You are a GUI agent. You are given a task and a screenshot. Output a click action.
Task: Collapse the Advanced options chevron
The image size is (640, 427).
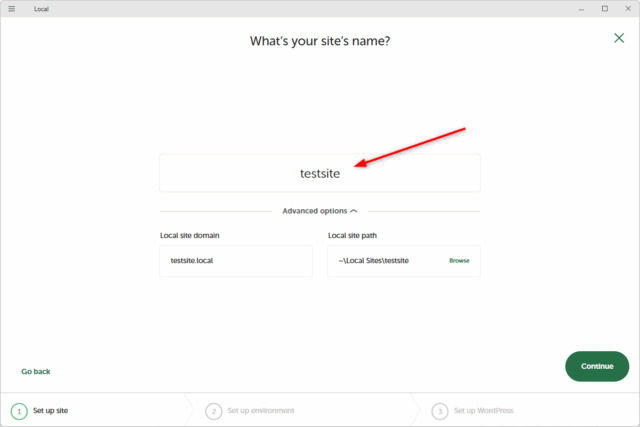point(354,211)
